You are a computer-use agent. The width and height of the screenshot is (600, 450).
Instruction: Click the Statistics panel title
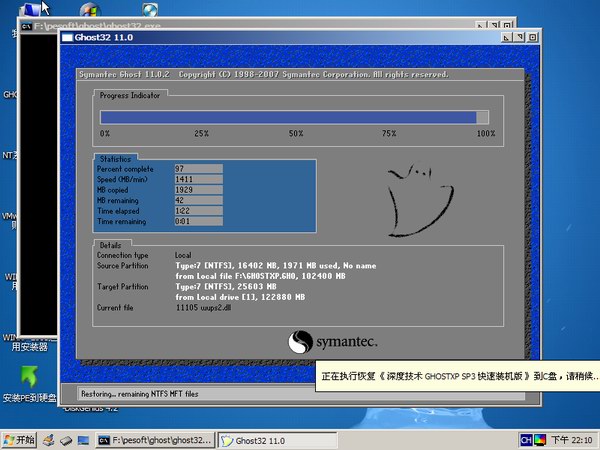click(115, 159)
